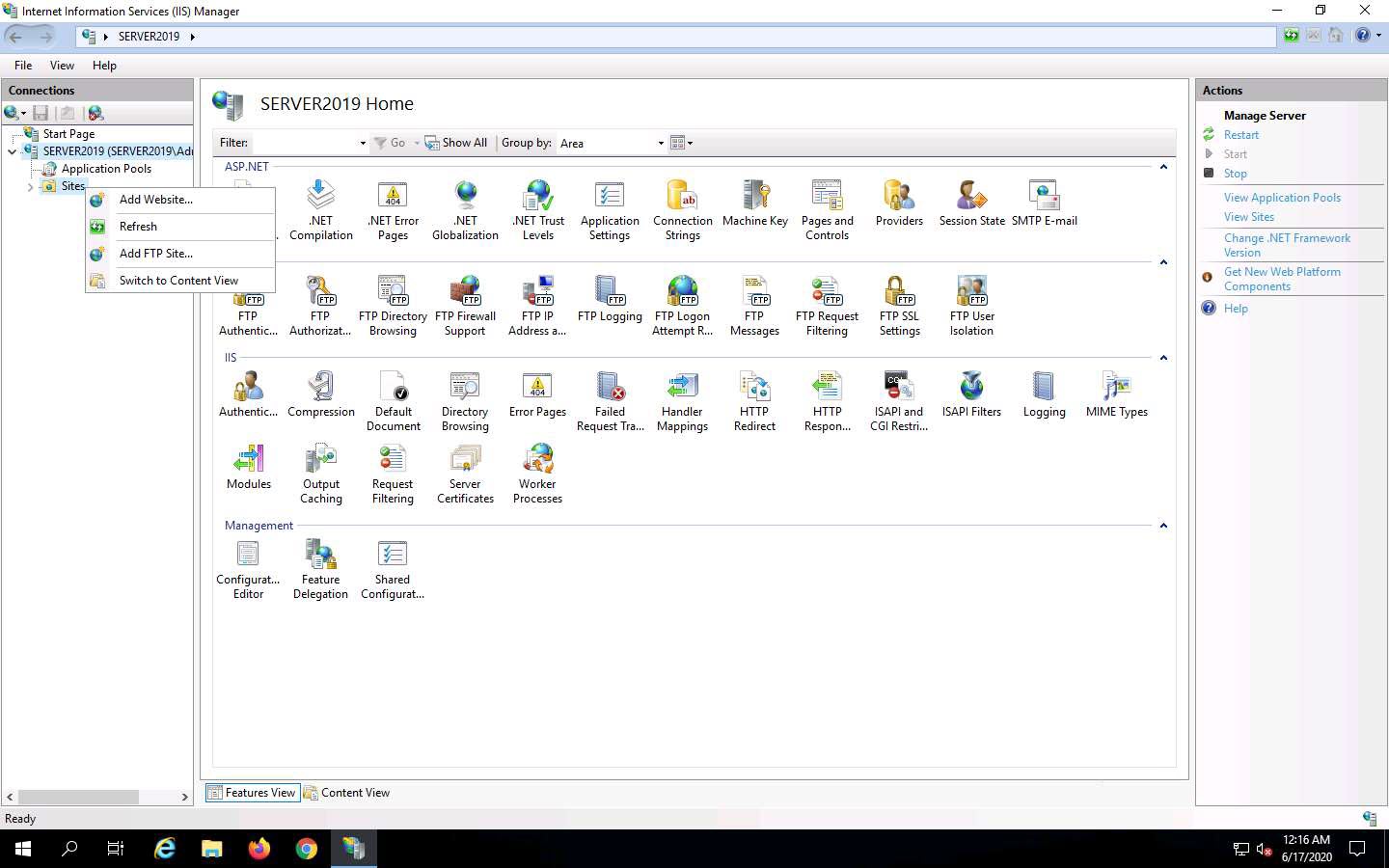
Task: Open .NET Trust Levels feature
Action: point(538,209)
